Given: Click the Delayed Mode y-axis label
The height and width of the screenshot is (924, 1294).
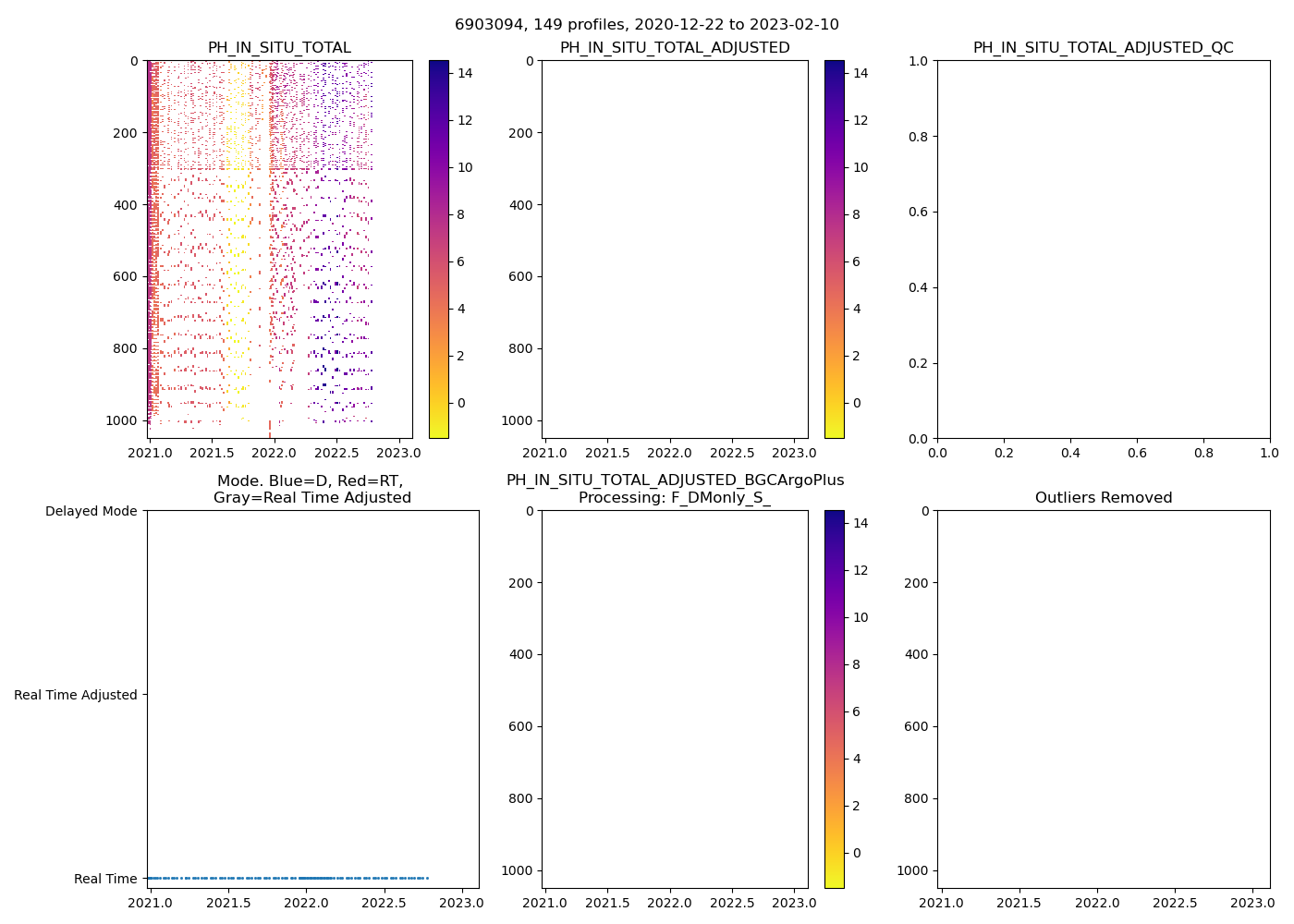Looking at the screenshot, I should point(91,511).
